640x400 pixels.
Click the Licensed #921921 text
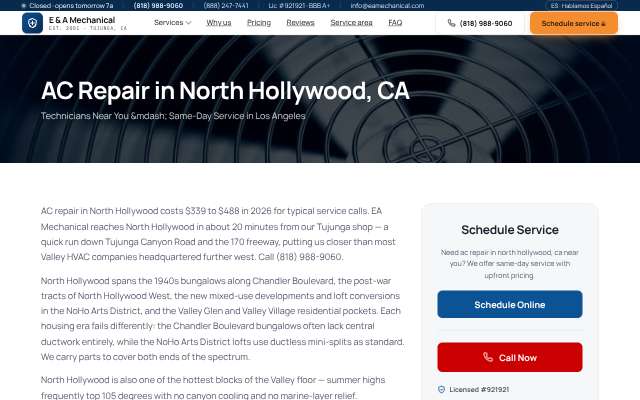point(479,389)
